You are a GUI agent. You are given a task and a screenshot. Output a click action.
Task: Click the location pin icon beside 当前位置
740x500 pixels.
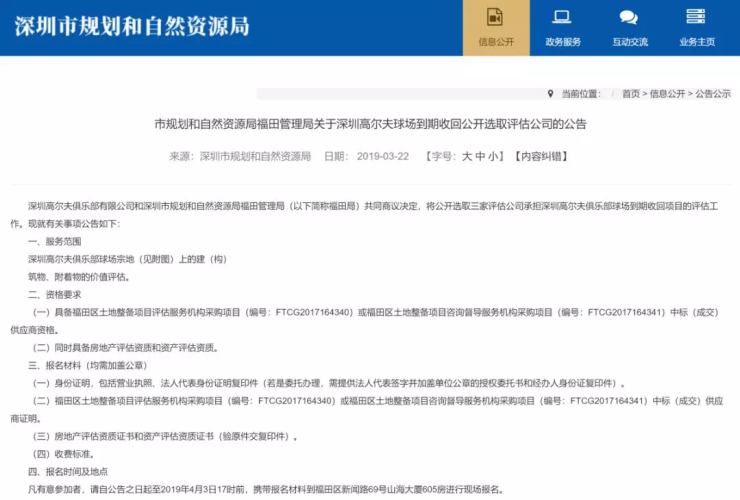click(550, 93)
